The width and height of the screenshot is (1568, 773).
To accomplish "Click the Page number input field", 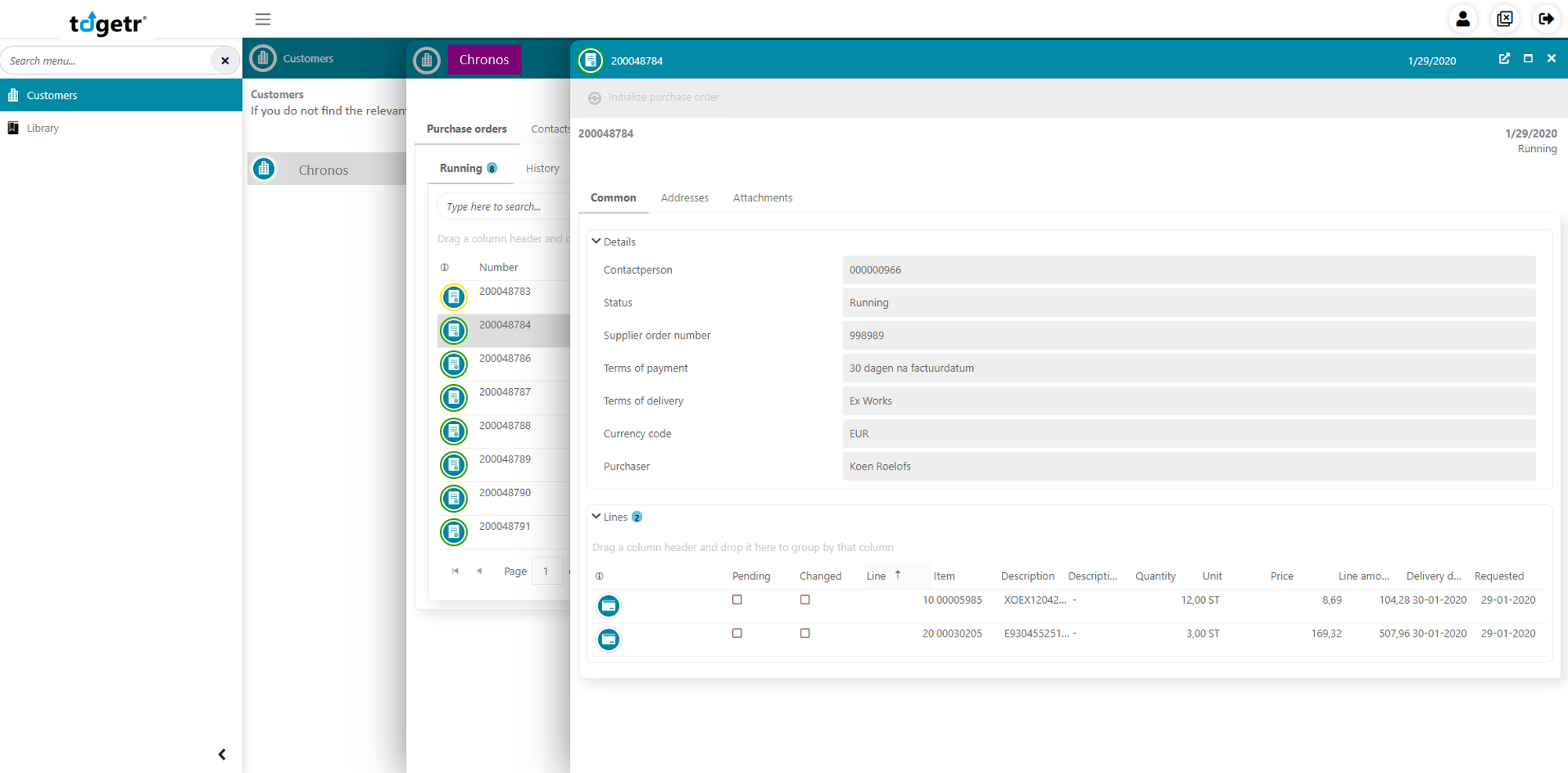I will coord(546,571).
